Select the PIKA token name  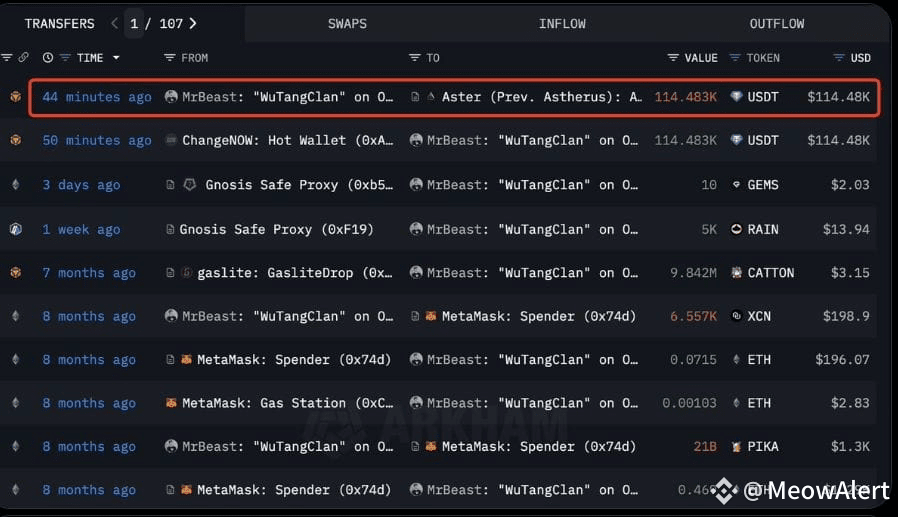coord(762,447)
